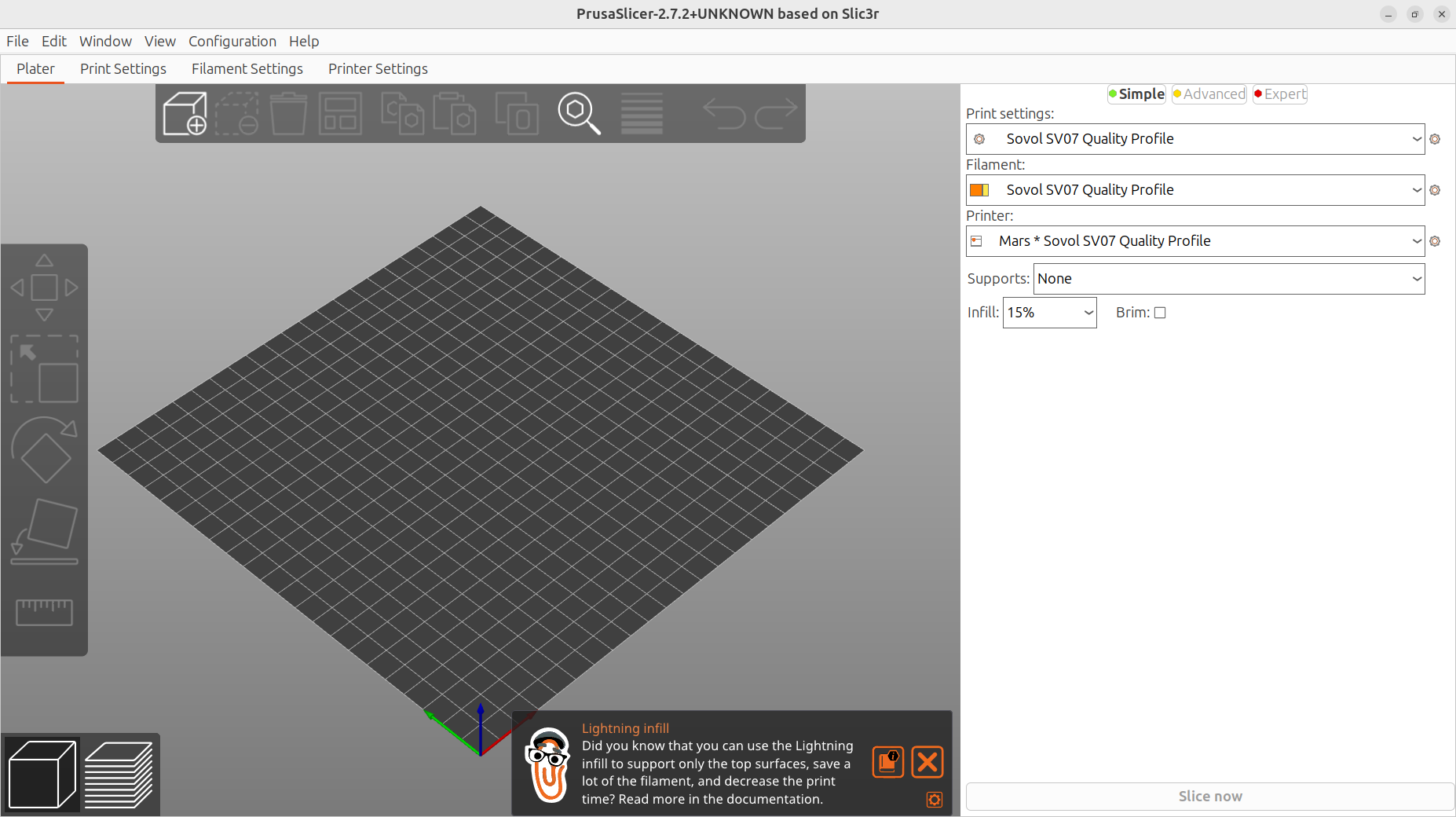Click the Add object cube icon
The width and height of the screenshot is (1456, 817).
coord(185,114)
